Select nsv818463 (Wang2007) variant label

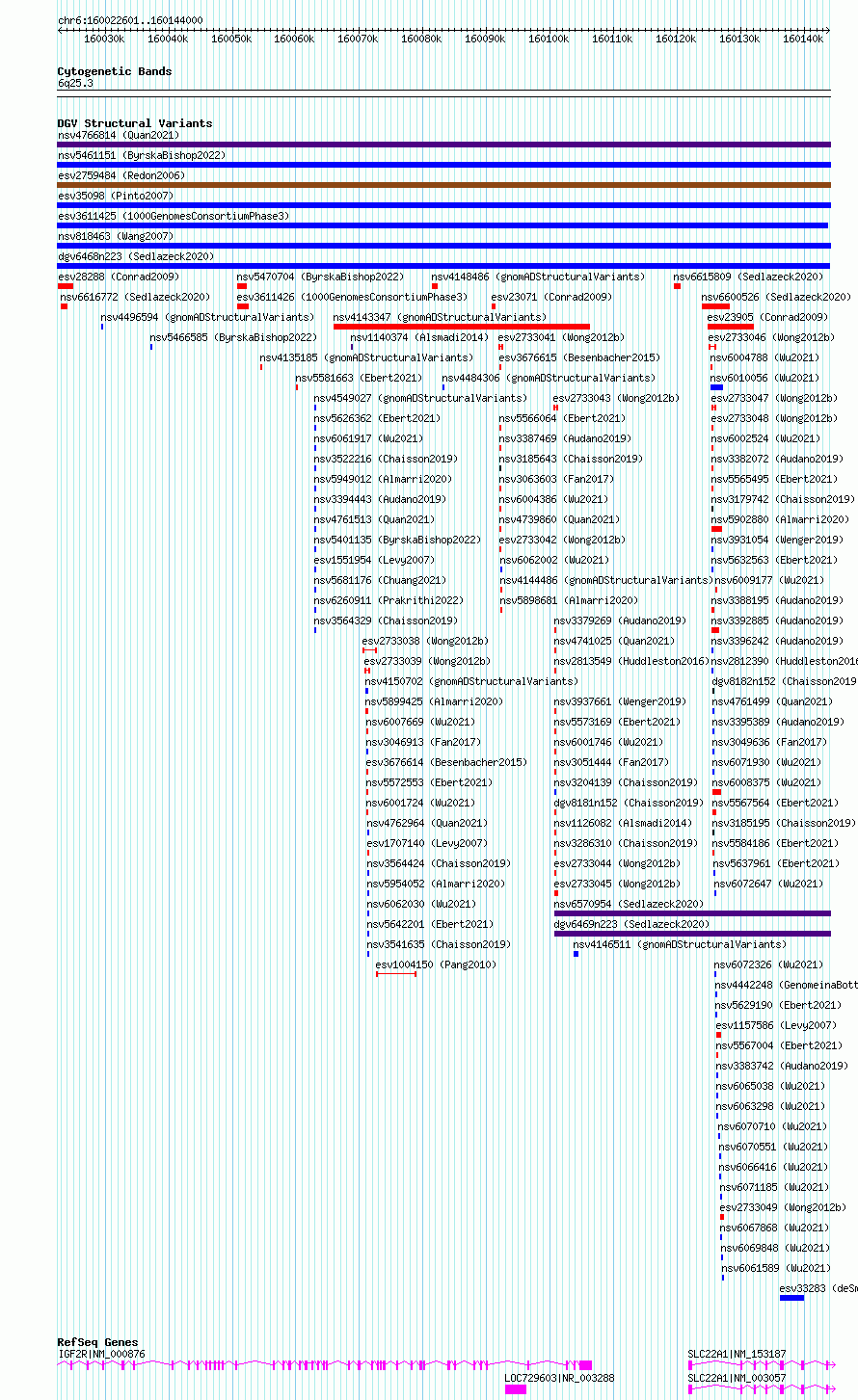(x=116, y=236)
